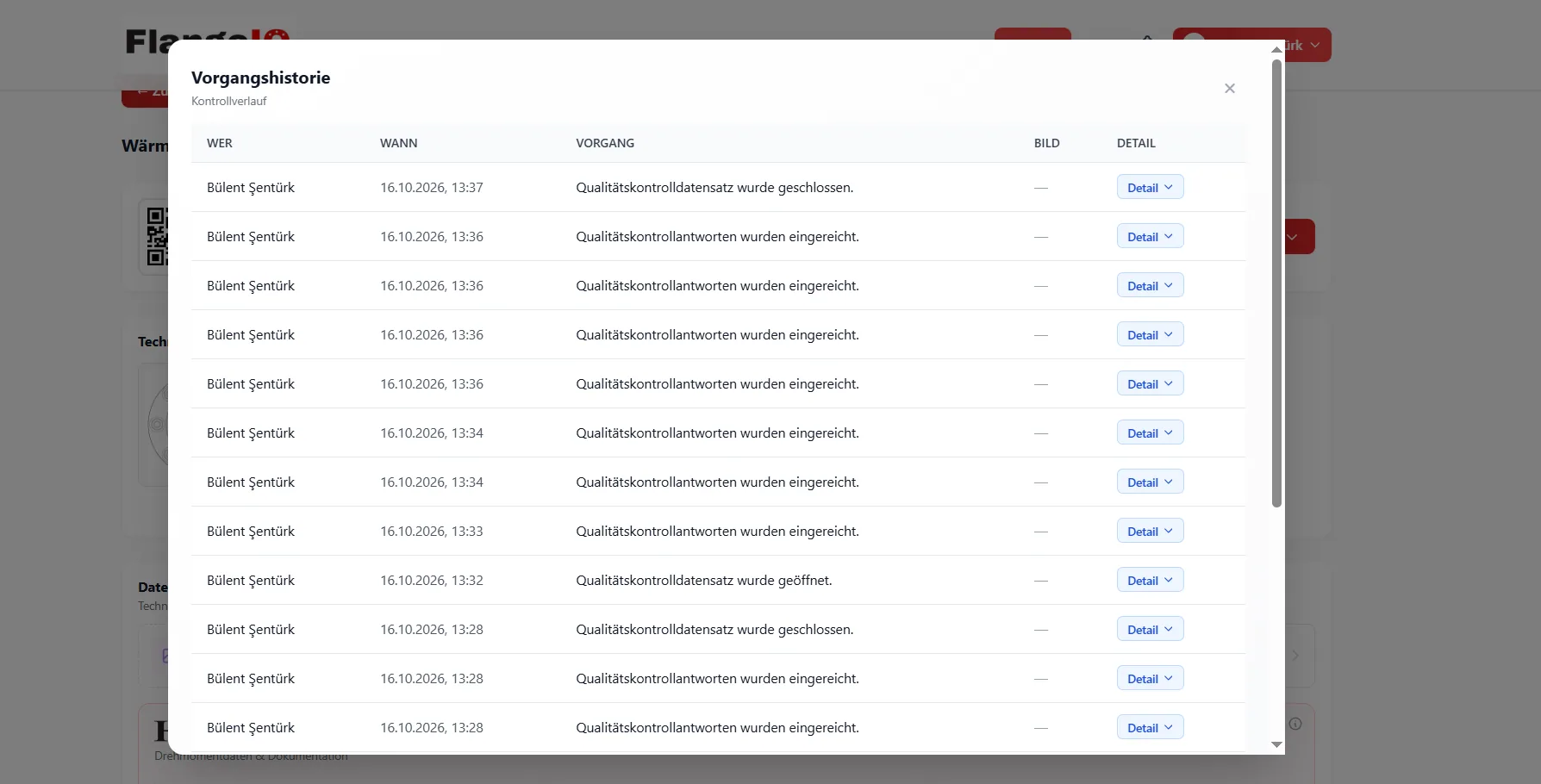Viewport: 1541px width, 784px height.
Task: Click the DETAIL column header
Action: (1136, 143)
